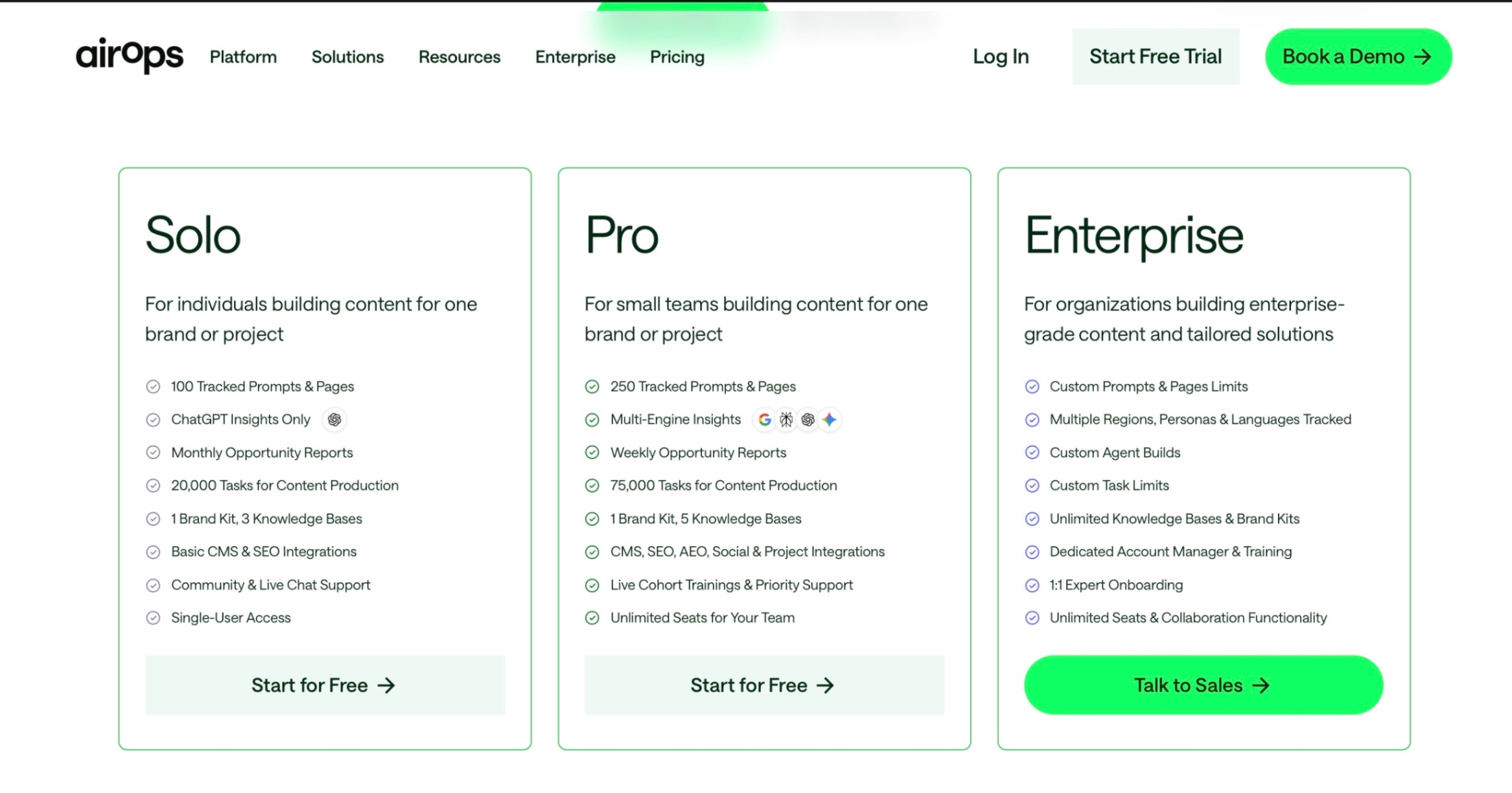
Task: Click the check icon for Basic CMS & SEO Integrations
Action: [x=153, y=552]
